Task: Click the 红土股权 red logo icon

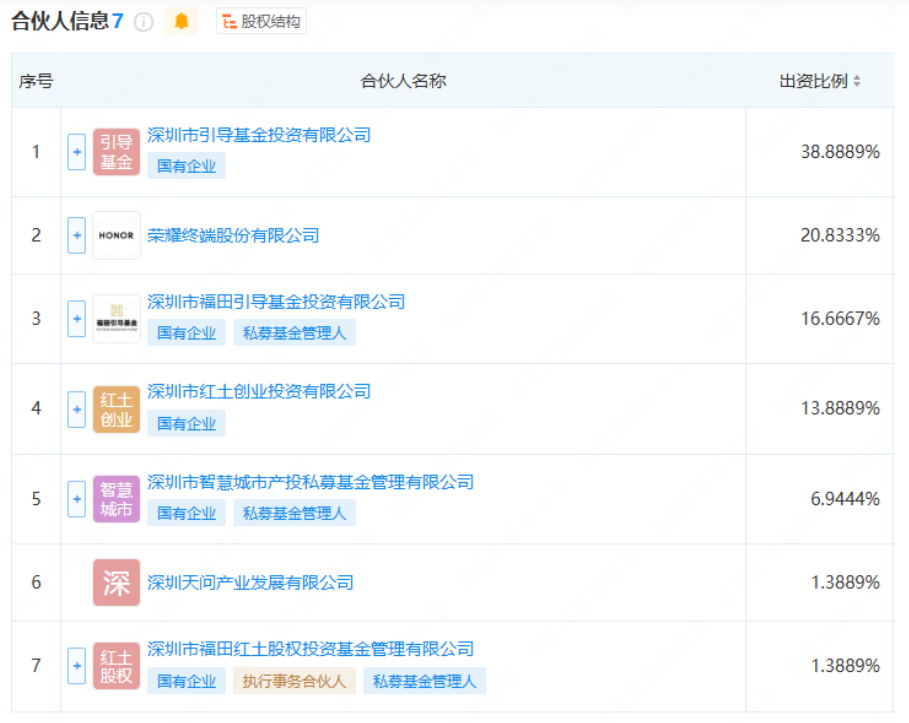Action: tap(116, 665)
